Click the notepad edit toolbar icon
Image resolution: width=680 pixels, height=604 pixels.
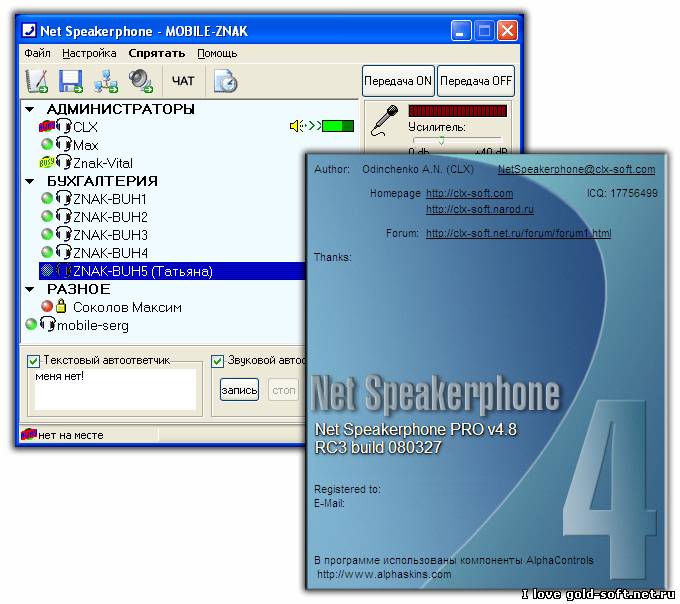tap(36, 81)
